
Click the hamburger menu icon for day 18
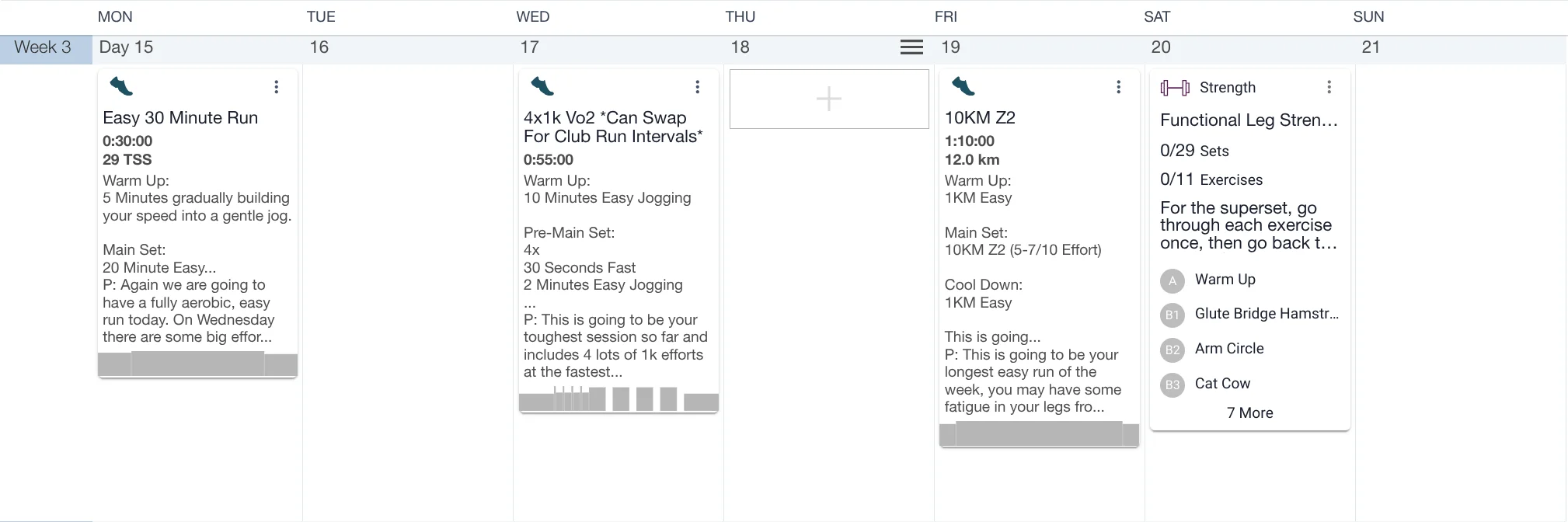pos(911,47)
